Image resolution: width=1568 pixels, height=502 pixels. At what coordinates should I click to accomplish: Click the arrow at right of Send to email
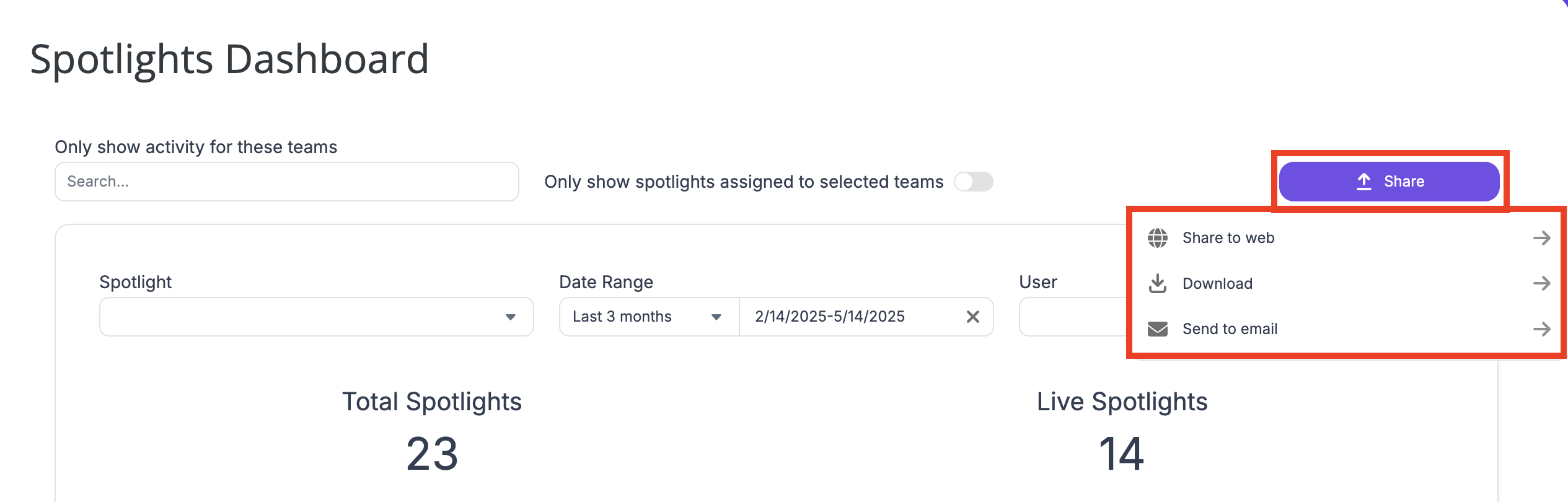click(1541, 329)
